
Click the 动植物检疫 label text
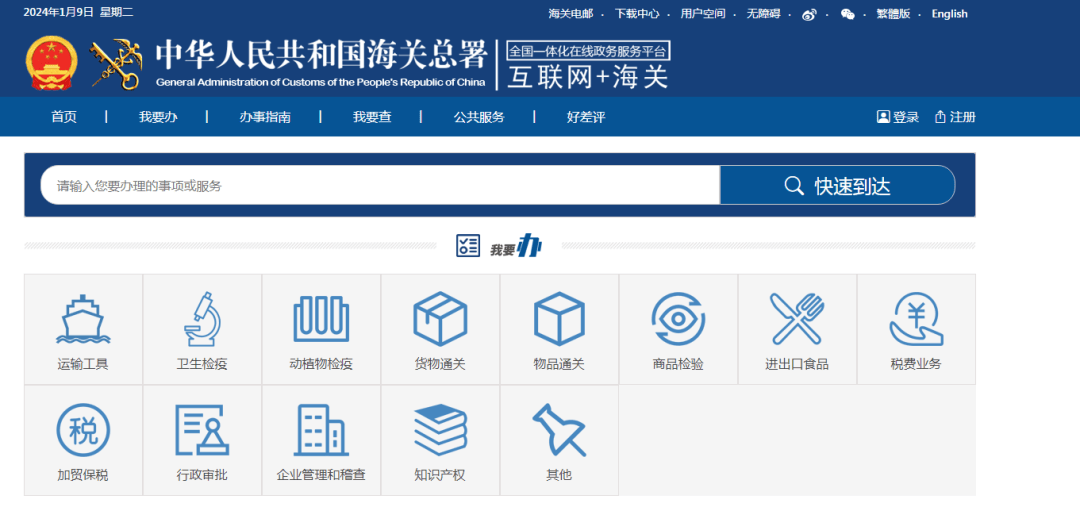321,364
